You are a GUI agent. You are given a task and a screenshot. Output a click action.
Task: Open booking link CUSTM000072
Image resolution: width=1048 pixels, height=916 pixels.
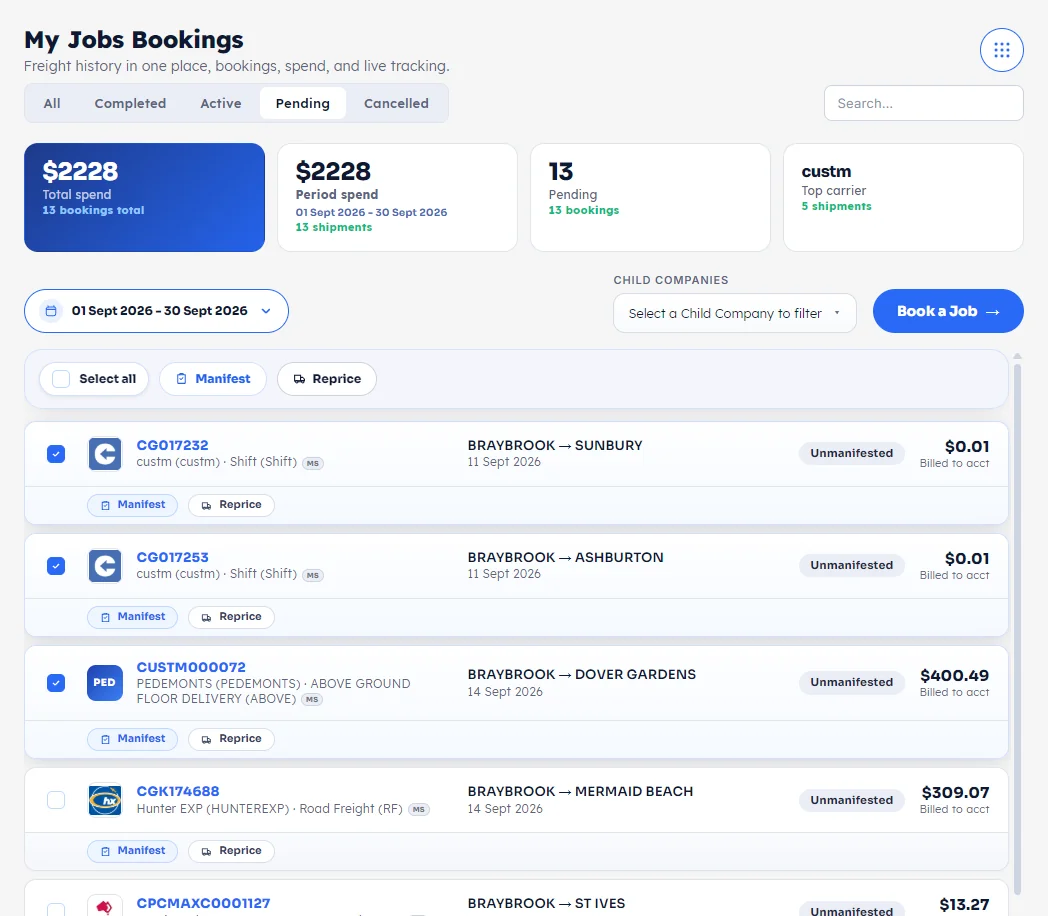pyautogui.click(x=191, y=667)
